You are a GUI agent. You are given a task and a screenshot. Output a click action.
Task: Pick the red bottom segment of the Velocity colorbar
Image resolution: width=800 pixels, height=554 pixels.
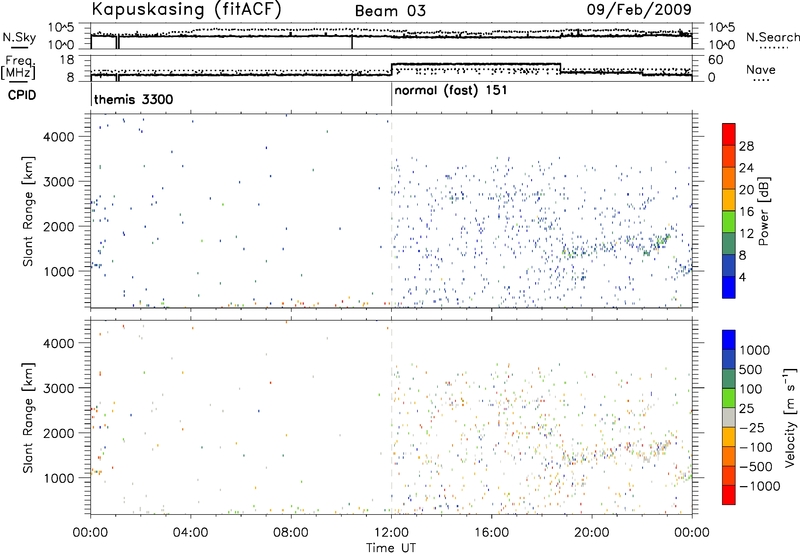(x=729, y=495)
